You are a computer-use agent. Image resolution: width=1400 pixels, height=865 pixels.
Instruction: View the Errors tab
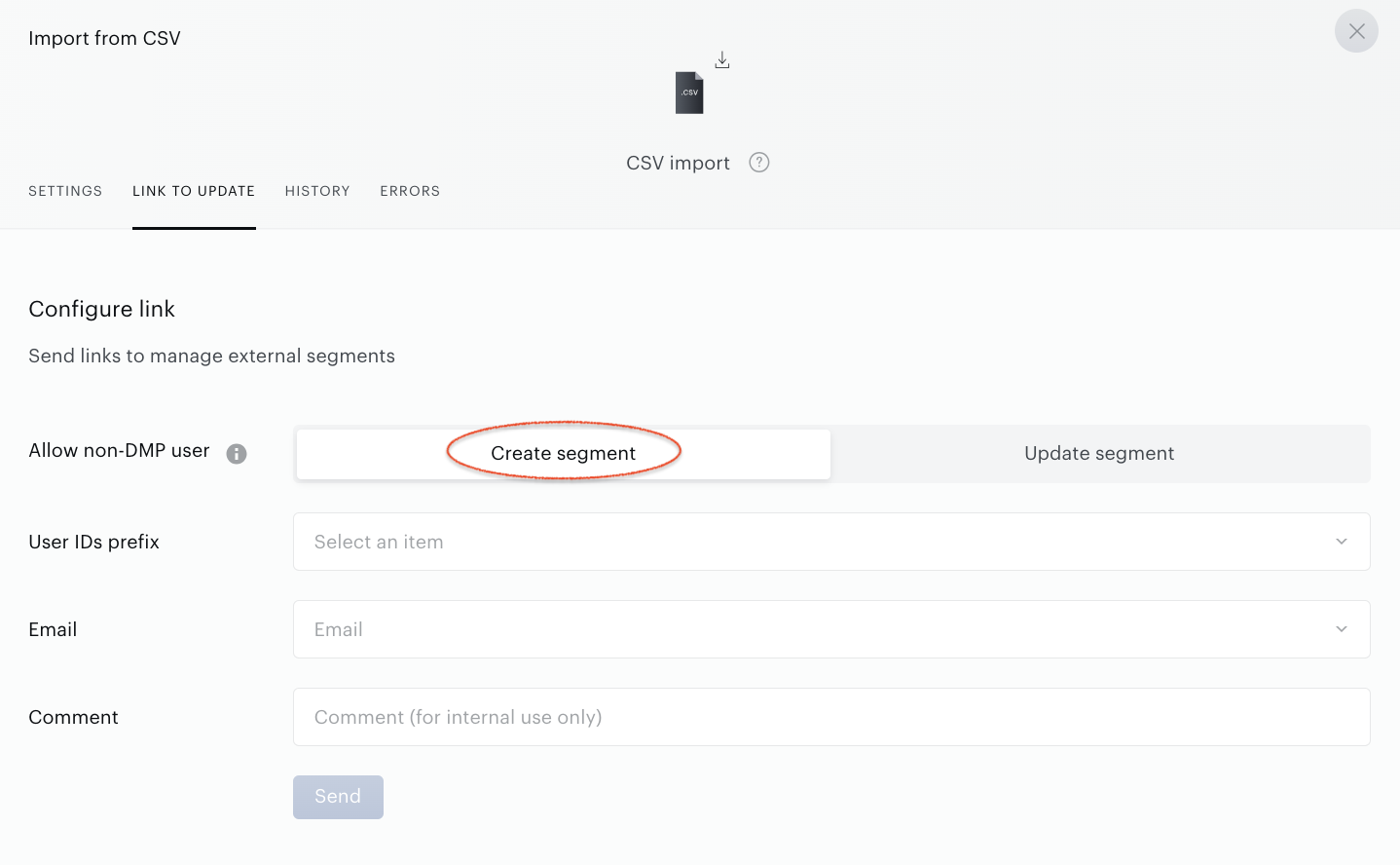(410, 191)
